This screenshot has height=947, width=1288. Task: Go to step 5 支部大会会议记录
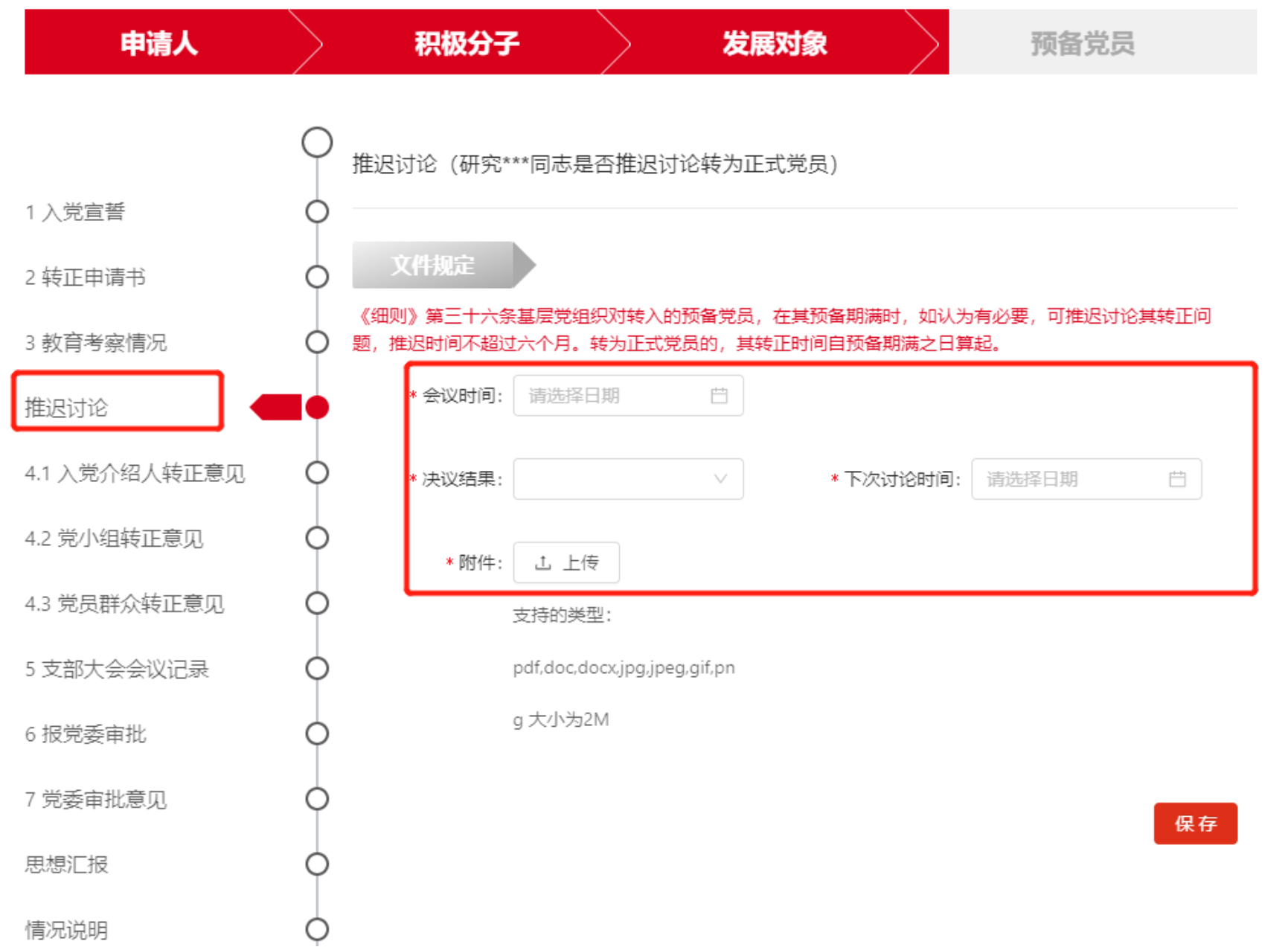(117, 669)
